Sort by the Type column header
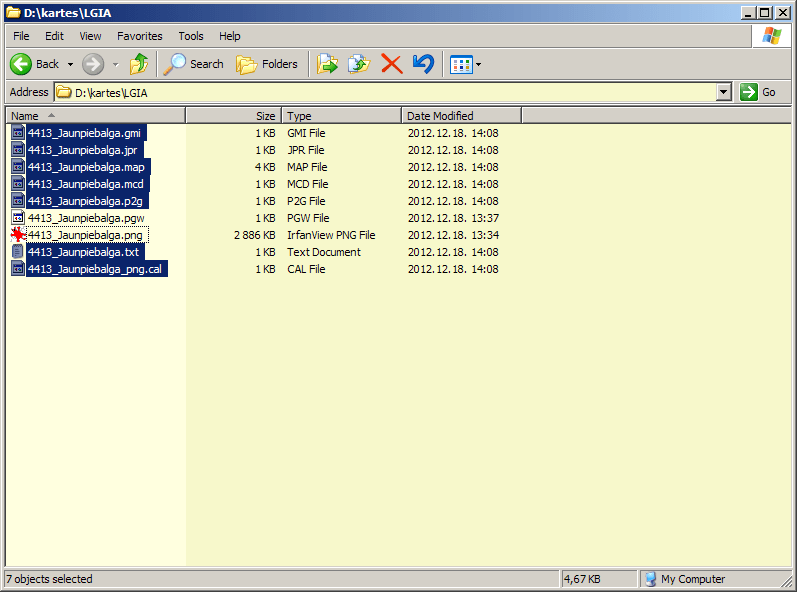Viewport: 797px width, 592px height. point(342,116)
